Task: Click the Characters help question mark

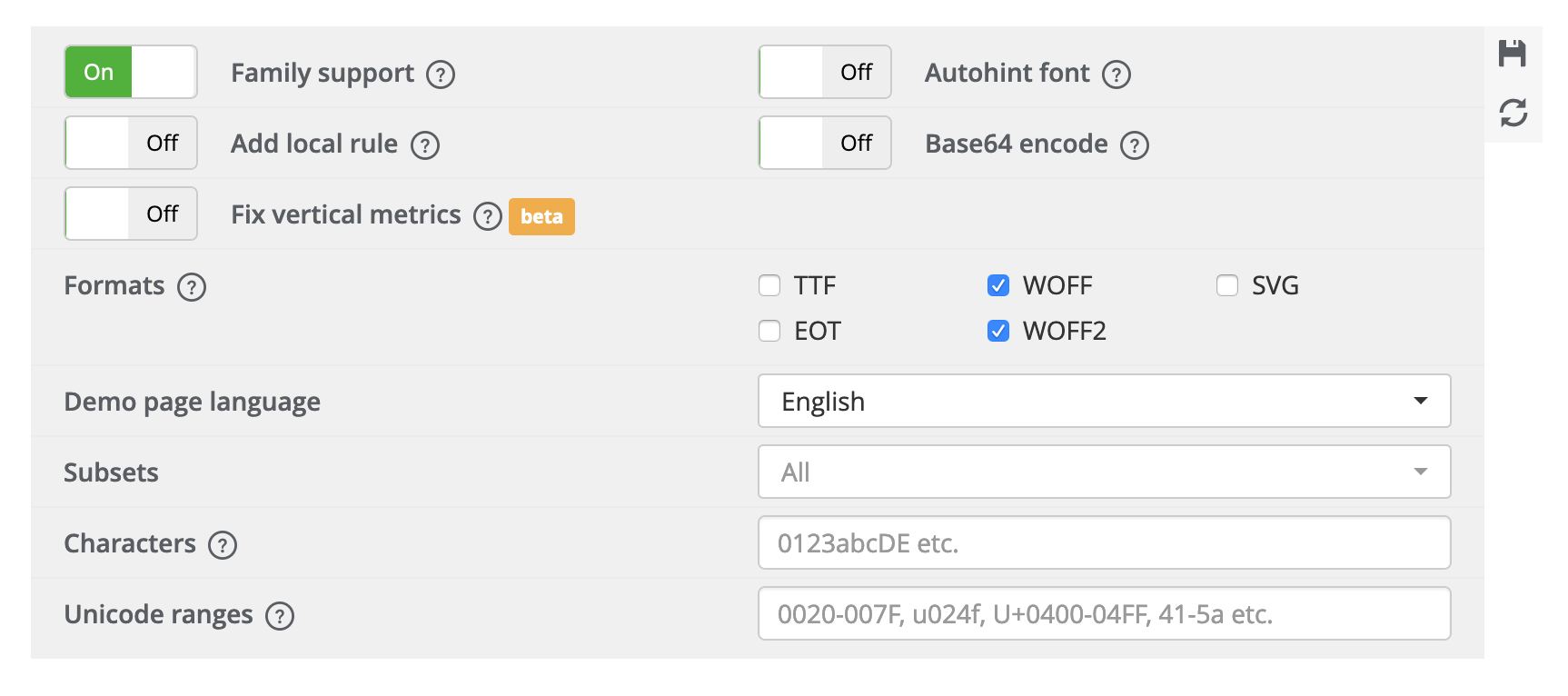Action: [223, 545]
